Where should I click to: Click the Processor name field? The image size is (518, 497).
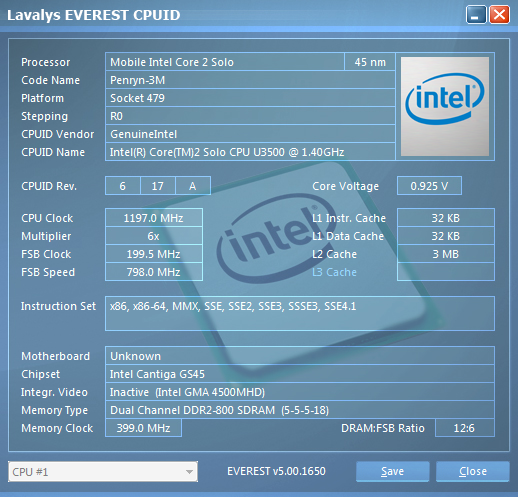225,62
